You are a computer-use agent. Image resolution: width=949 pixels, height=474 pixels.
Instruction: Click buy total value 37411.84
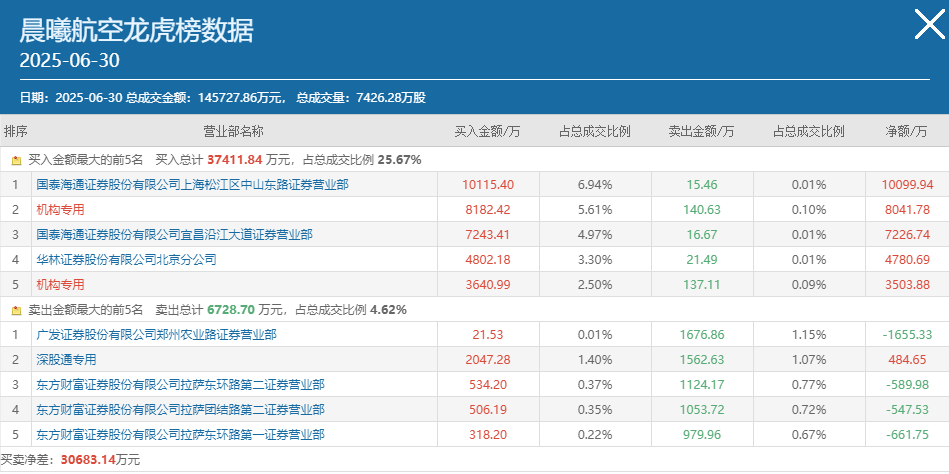pos(235,160)
